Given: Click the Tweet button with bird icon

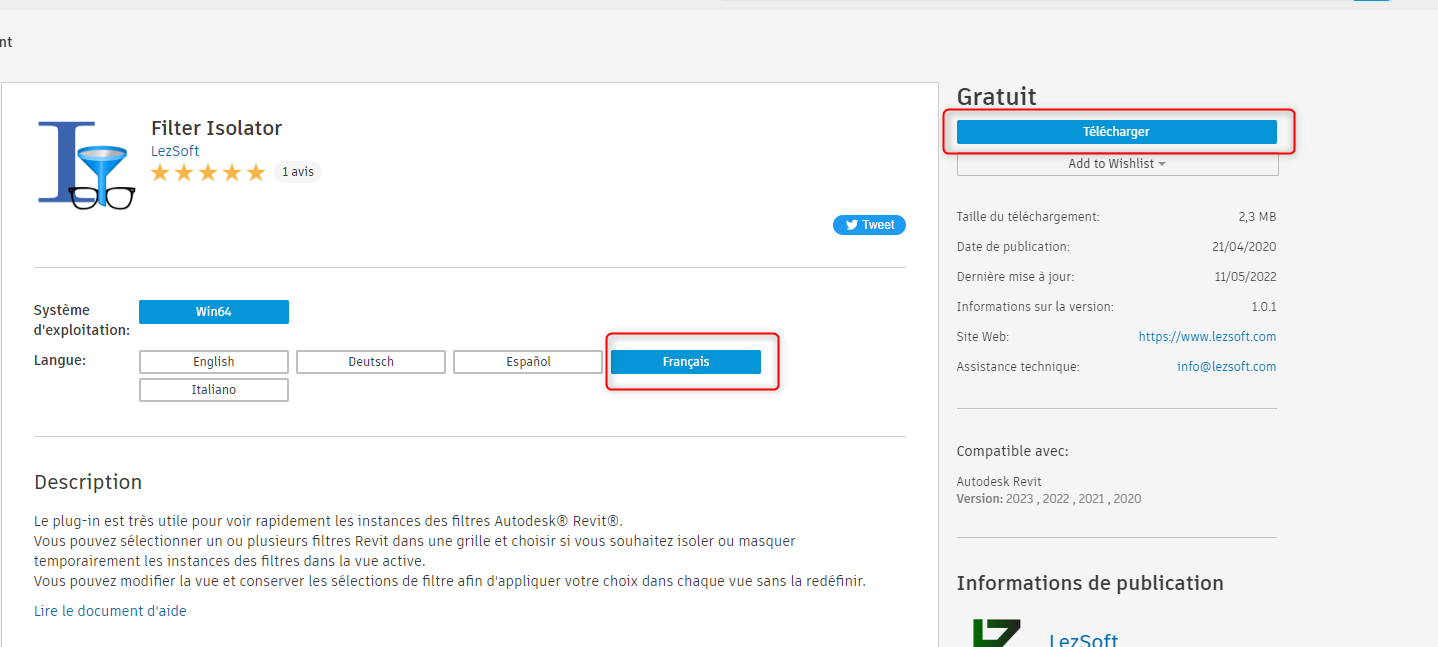Looking at the screenshot, I should coord(869,225).
